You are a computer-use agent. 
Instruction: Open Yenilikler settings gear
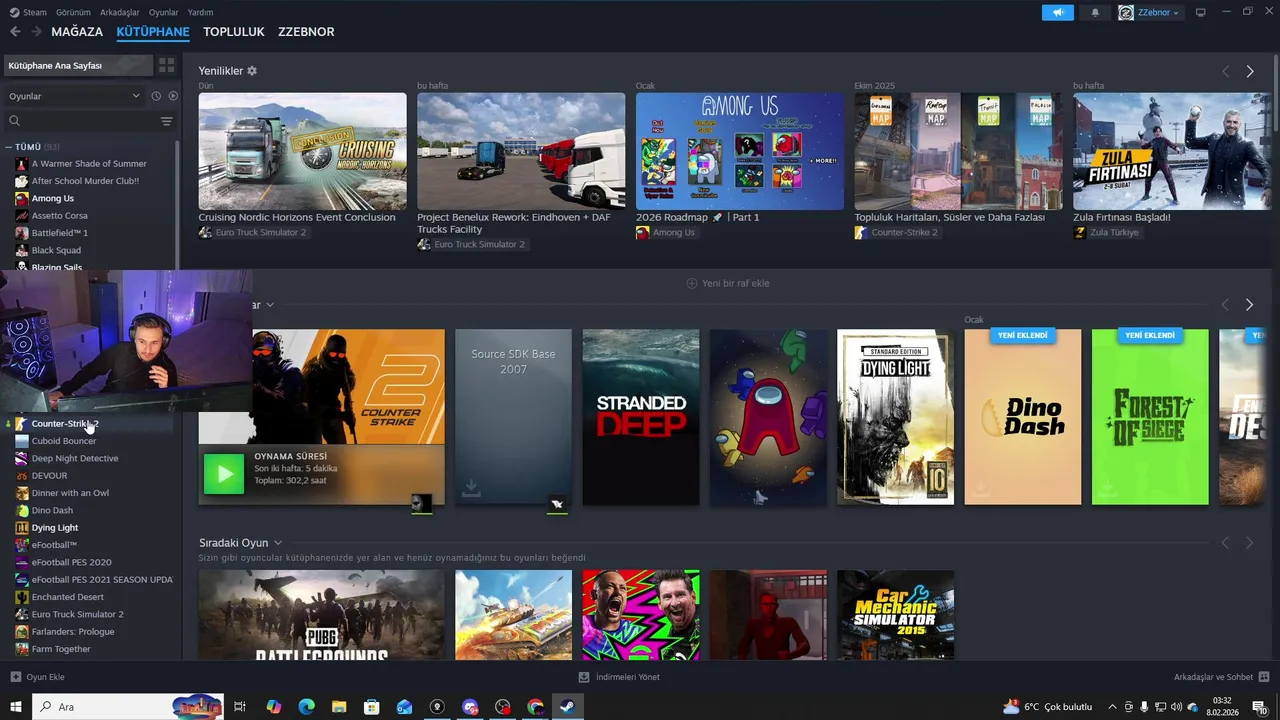click(252, 71)
